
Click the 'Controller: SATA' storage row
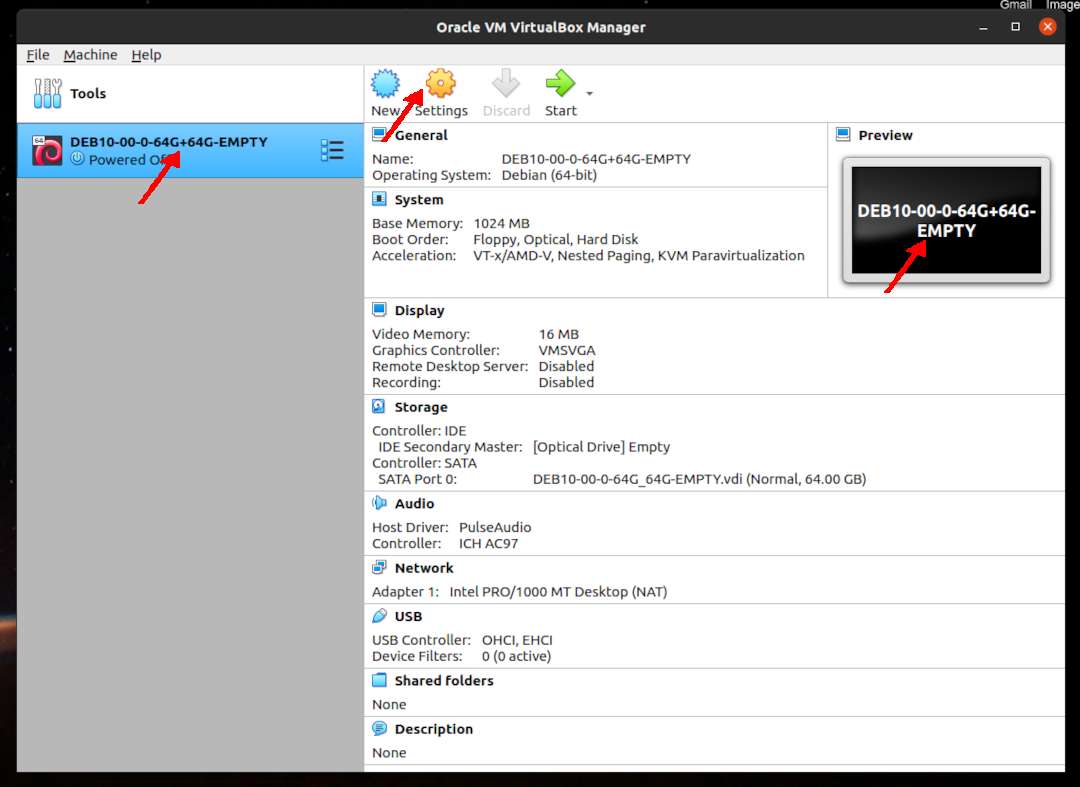coord(424,463)
